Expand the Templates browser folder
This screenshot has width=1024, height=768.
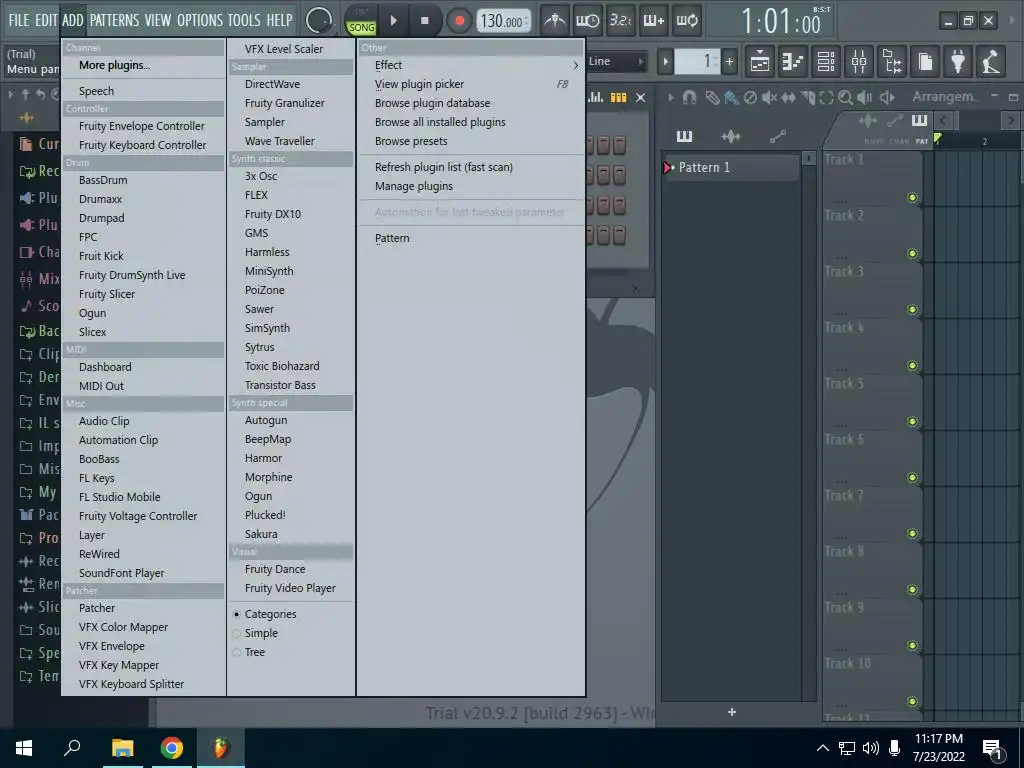[39, 675]
